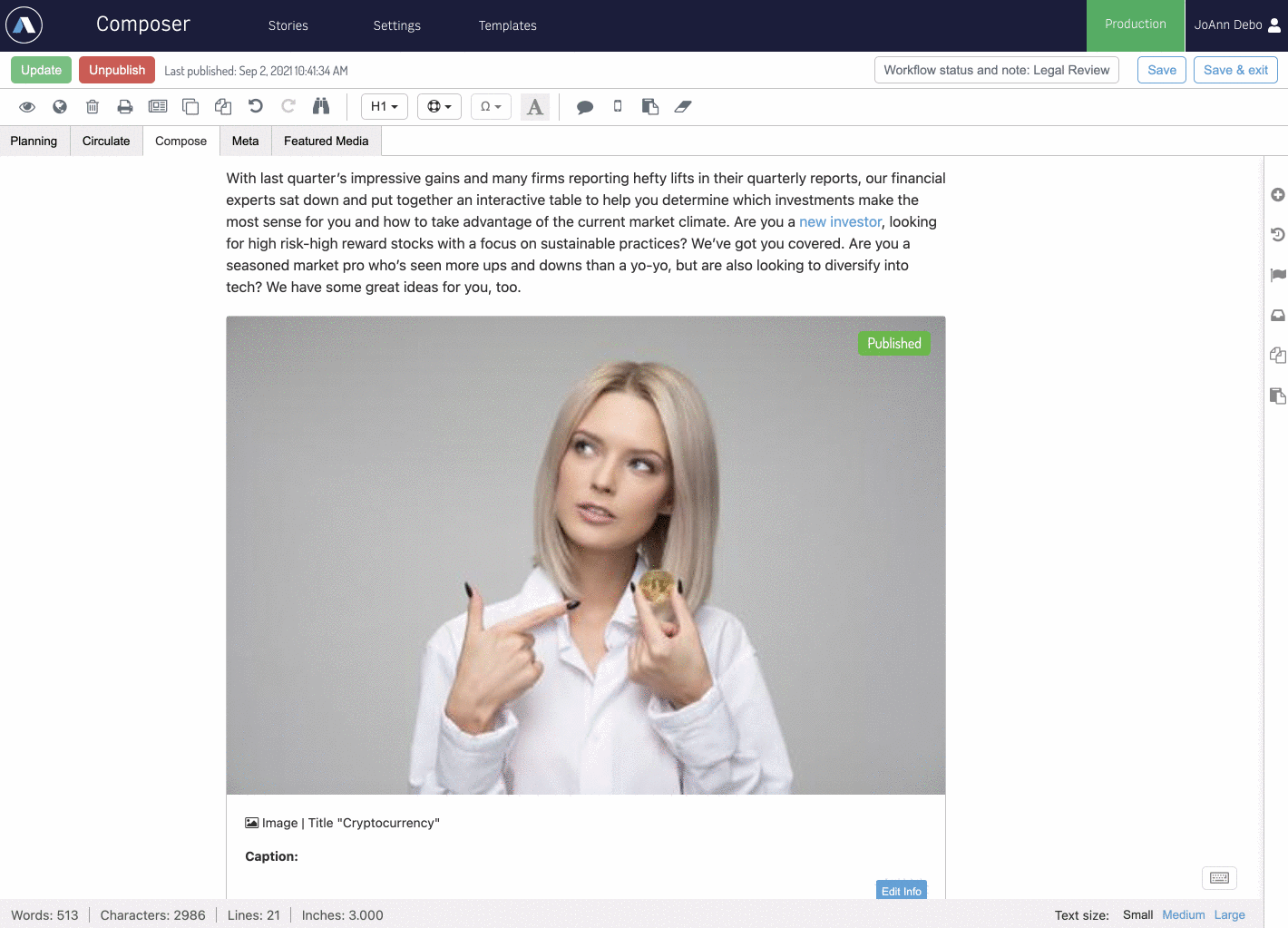Click the print icon
Image resolution: width=1288 pixels, height=928 pixels.
pyautogui.click(x=125, y=107)
